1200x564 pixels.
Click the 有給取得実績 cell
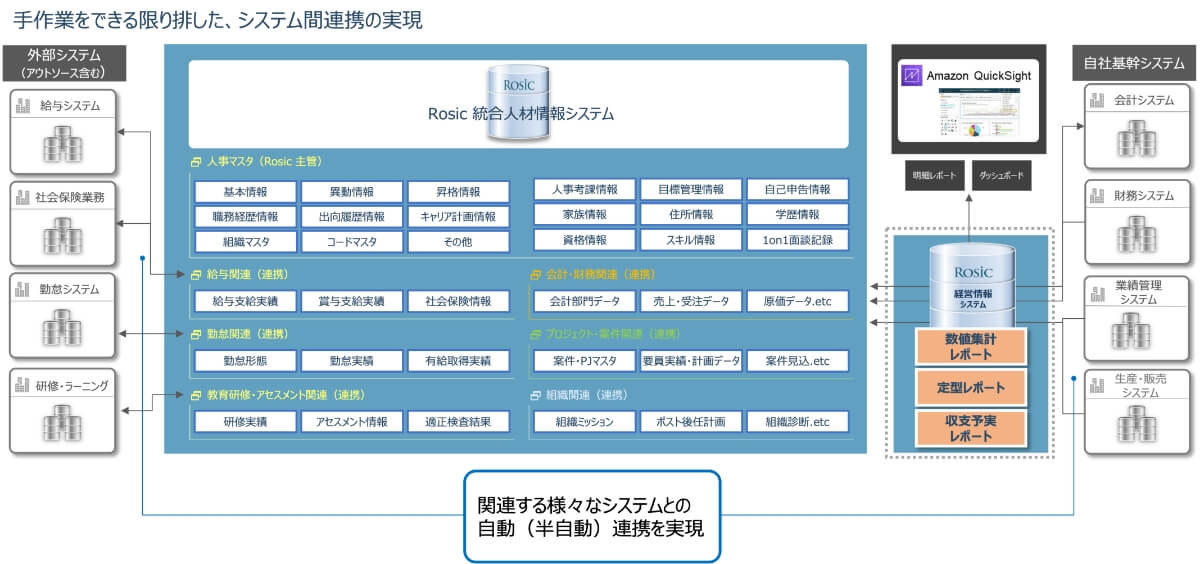point(458,361)
